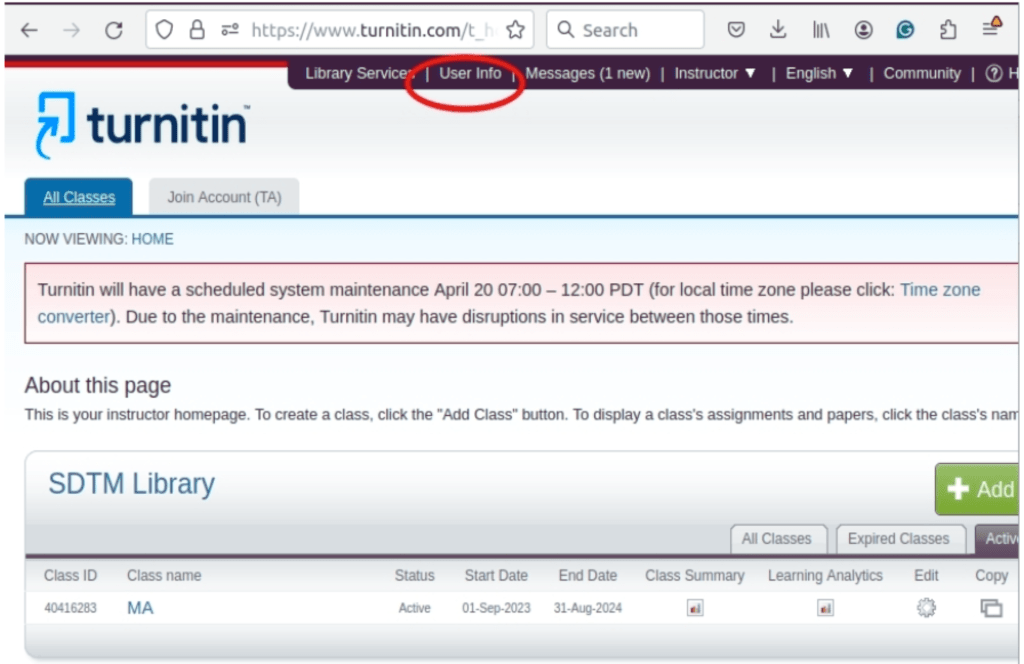Image resolution: width=1024 pixels, height=664 pixels.
Task: Select the Expired Classes tab
Action: click(898, 538)
